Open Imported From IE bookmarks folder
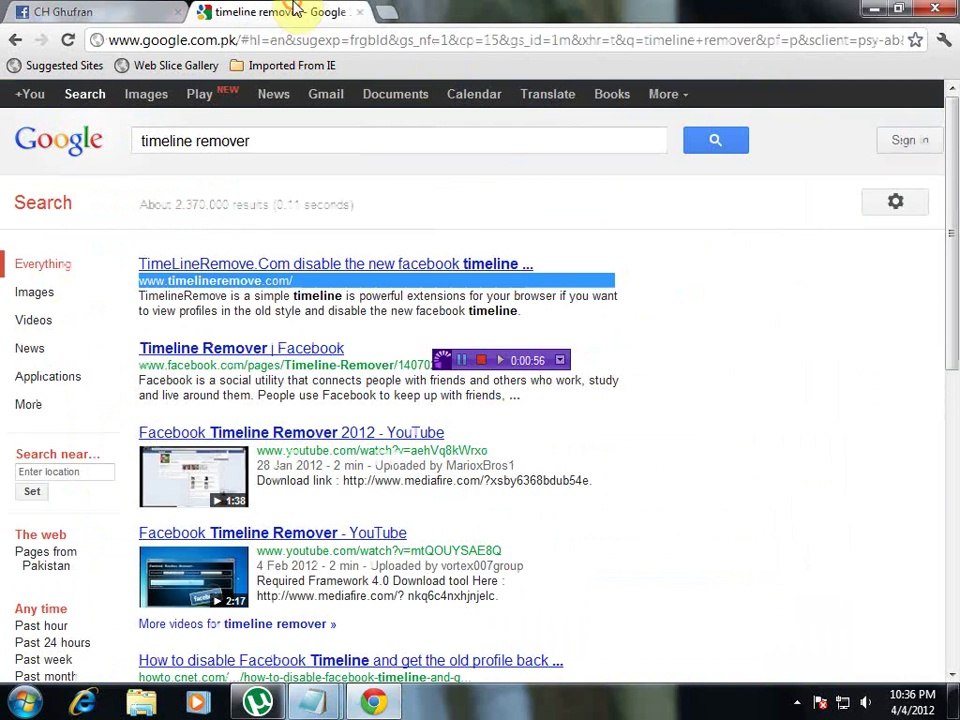This screenshot has height=720, width=960. pyautogui.click(x=282, y=66)
